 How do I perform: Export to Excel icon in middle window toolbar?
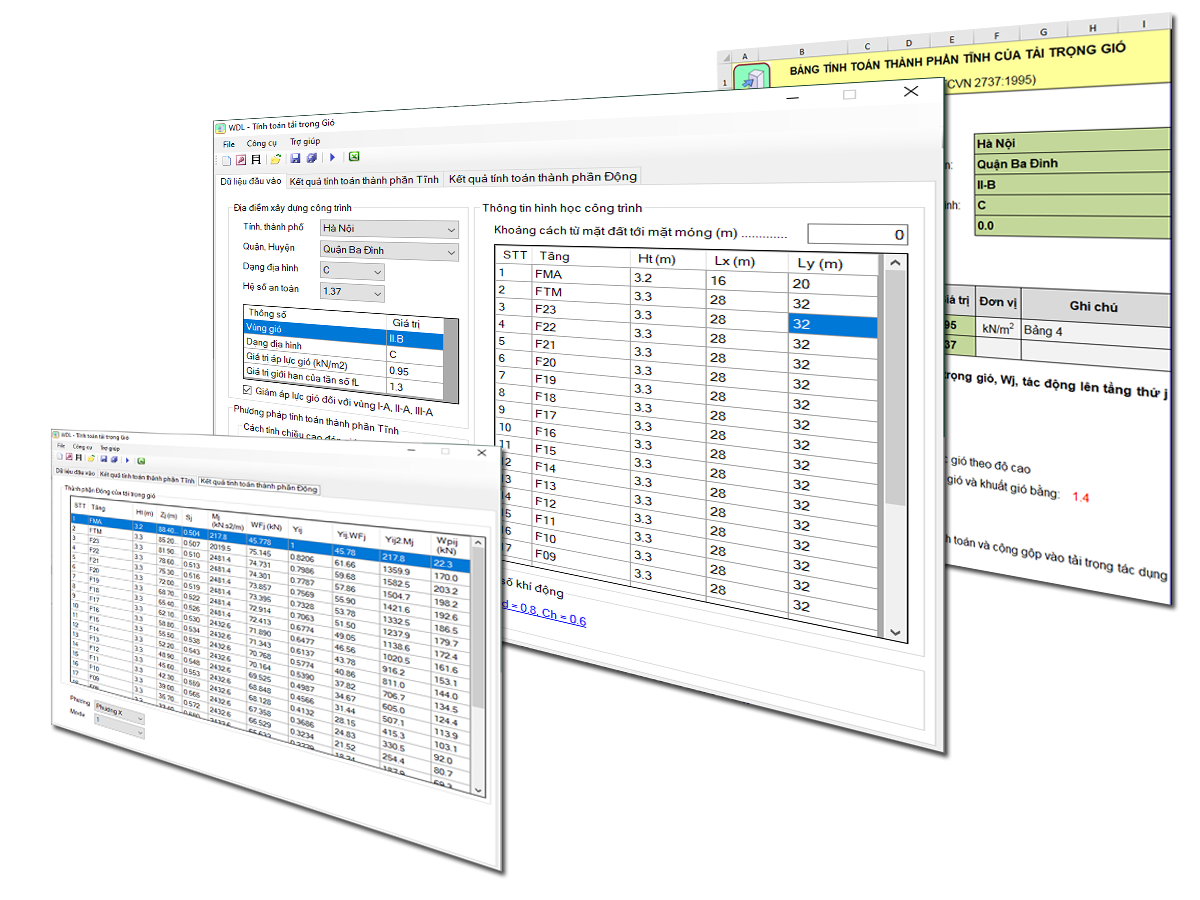click(x=354, y=156)
